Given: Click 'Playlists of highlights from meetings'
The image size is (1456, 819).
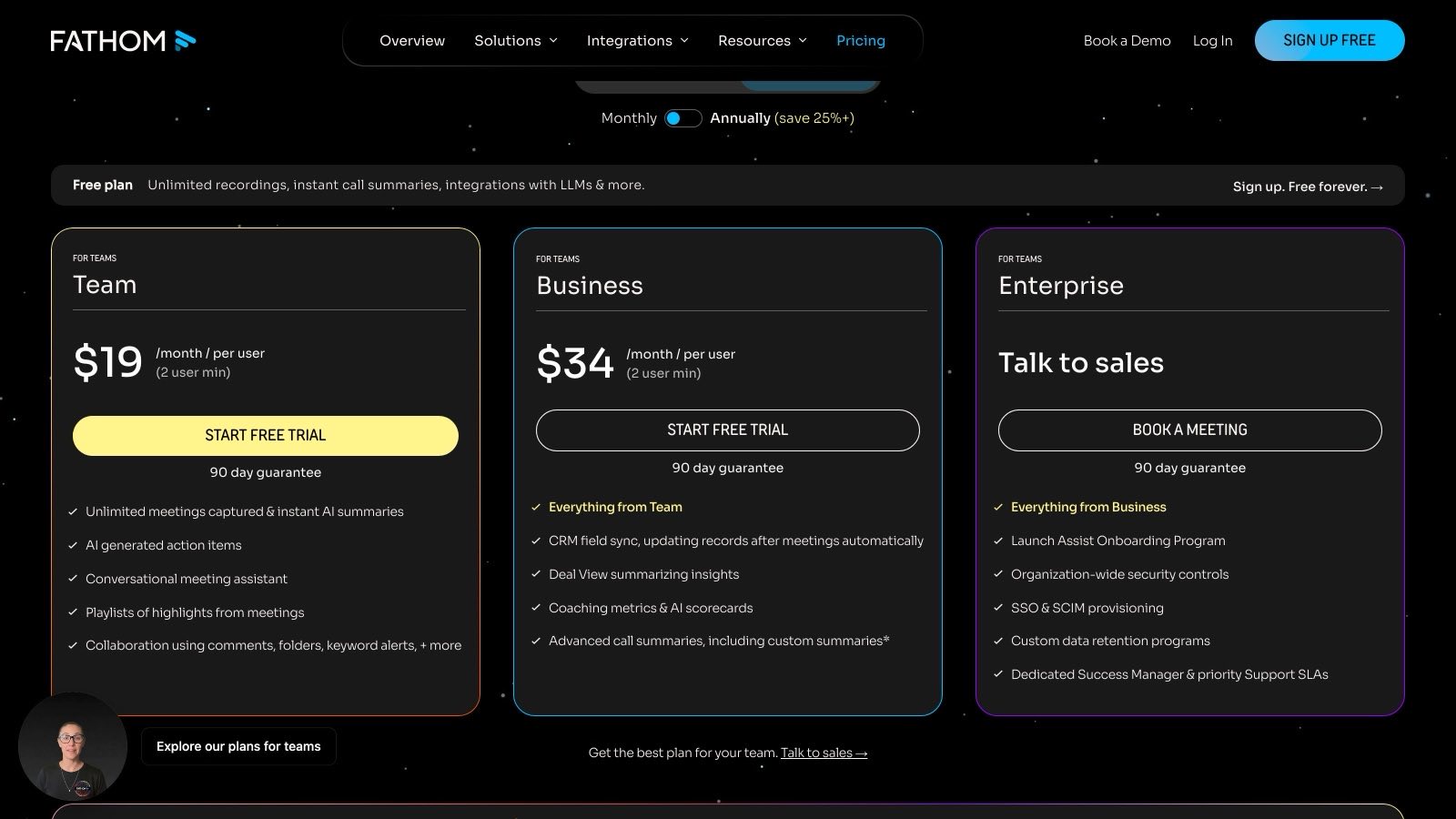Looking at the screenshot, I should (195, 612).
